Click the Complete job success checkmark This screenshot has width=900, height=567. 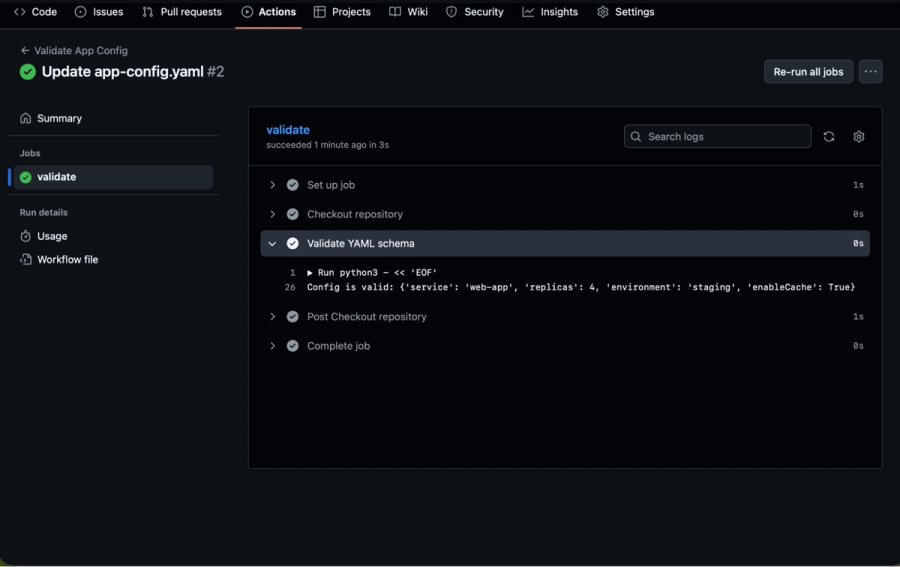(x=293, y=346)
